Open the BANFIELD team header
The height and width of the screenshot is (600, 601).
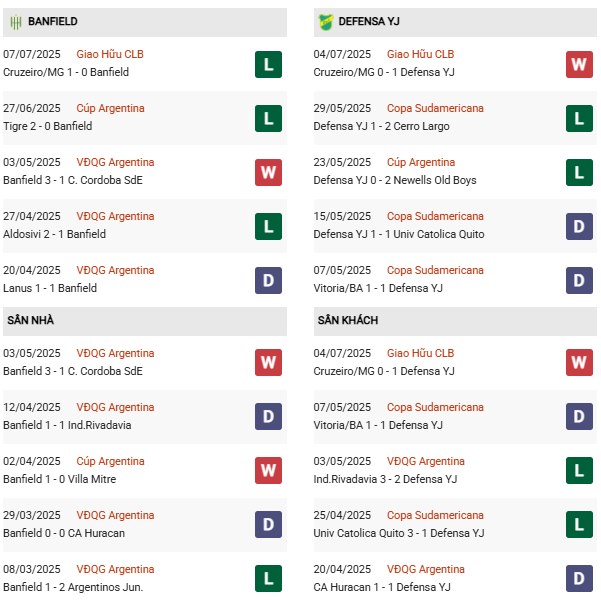pos(53,22)
